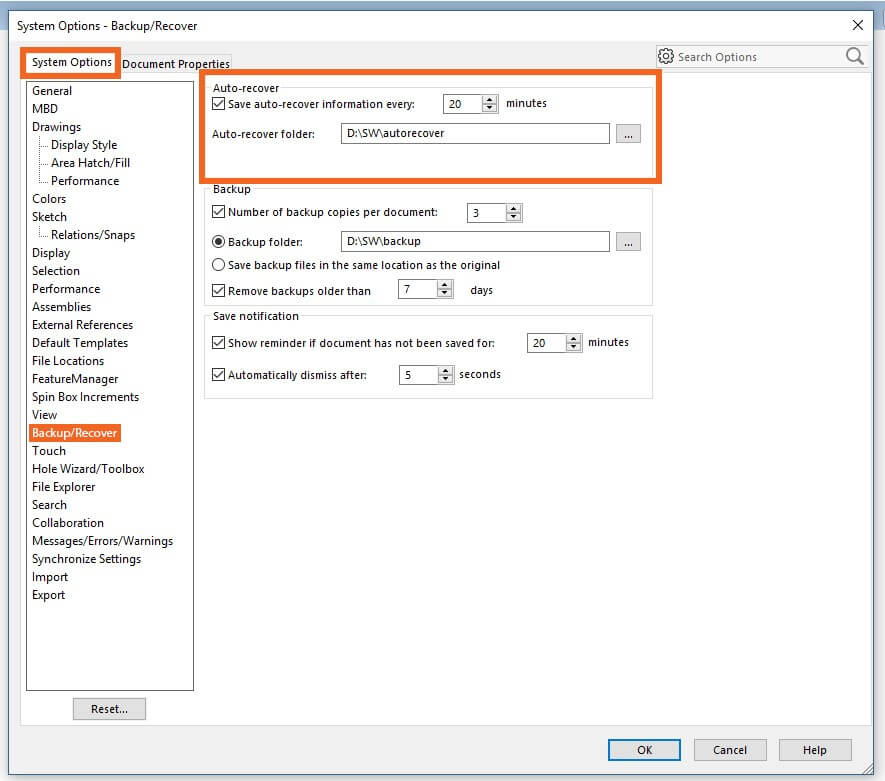
Task: Click the gear icon in Search Options
Action: tap(666, 57)
